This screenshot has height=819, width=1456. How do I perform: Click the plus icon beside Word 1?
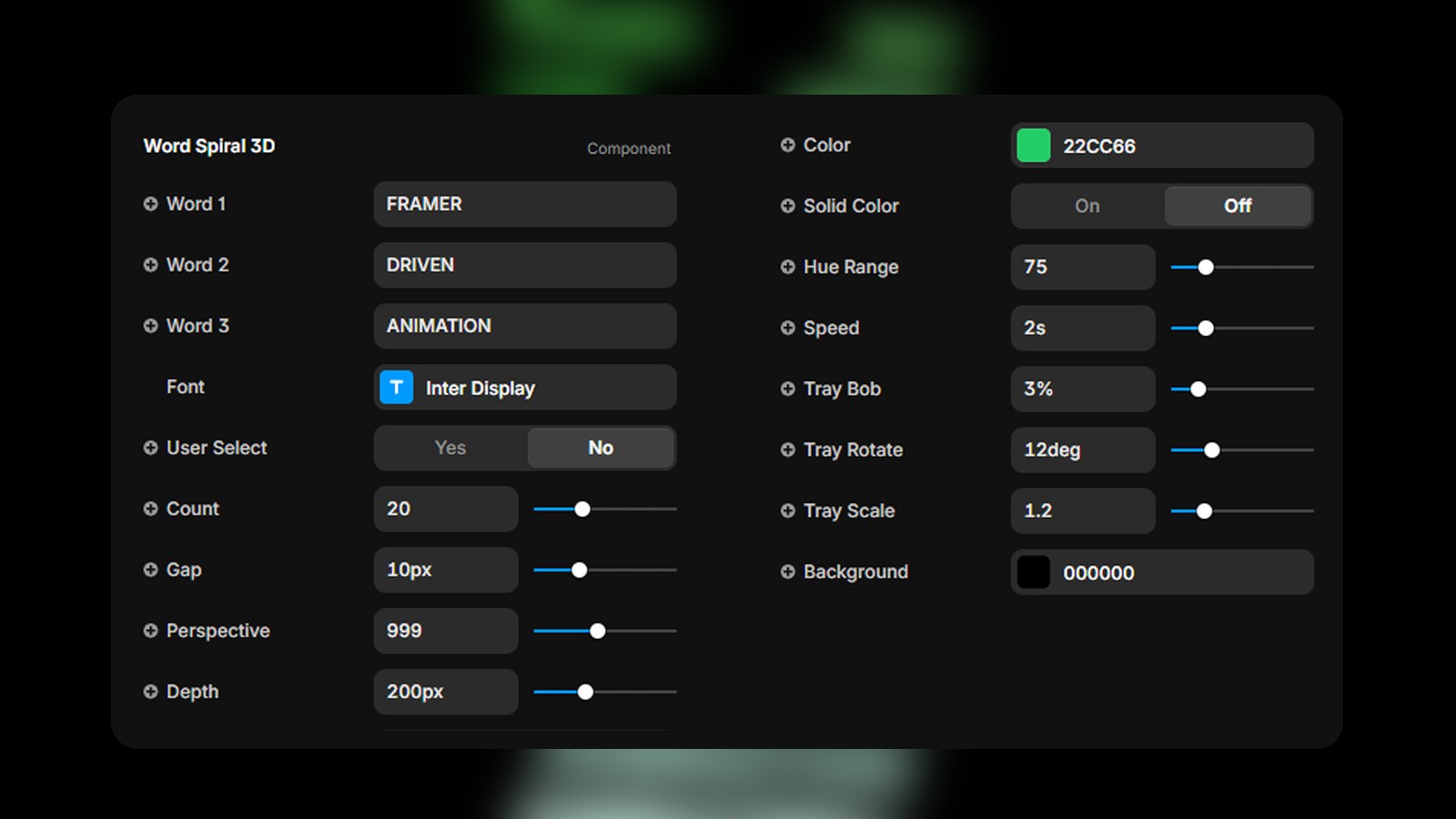click(150, 204)
